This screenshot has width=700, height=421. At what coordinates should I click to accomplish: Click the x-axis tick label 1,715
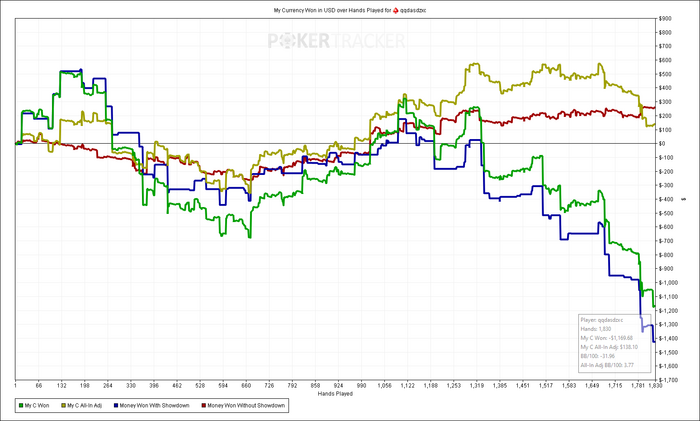coord(615,386)
